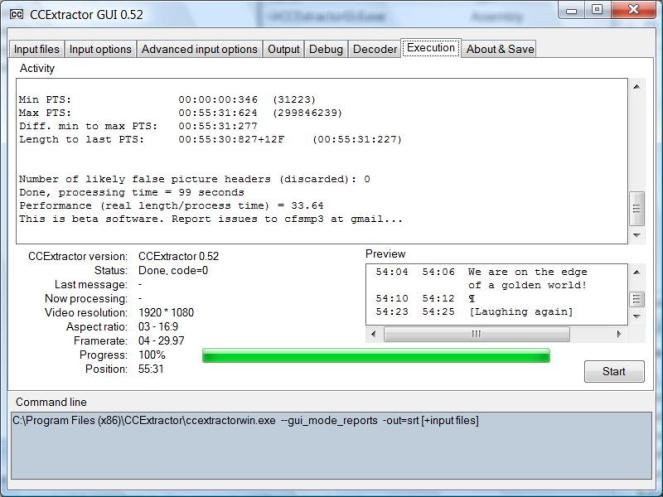The image size is (663, 497).
Task: Click the '100%' progress value
Action: click(x=152, y=355)
